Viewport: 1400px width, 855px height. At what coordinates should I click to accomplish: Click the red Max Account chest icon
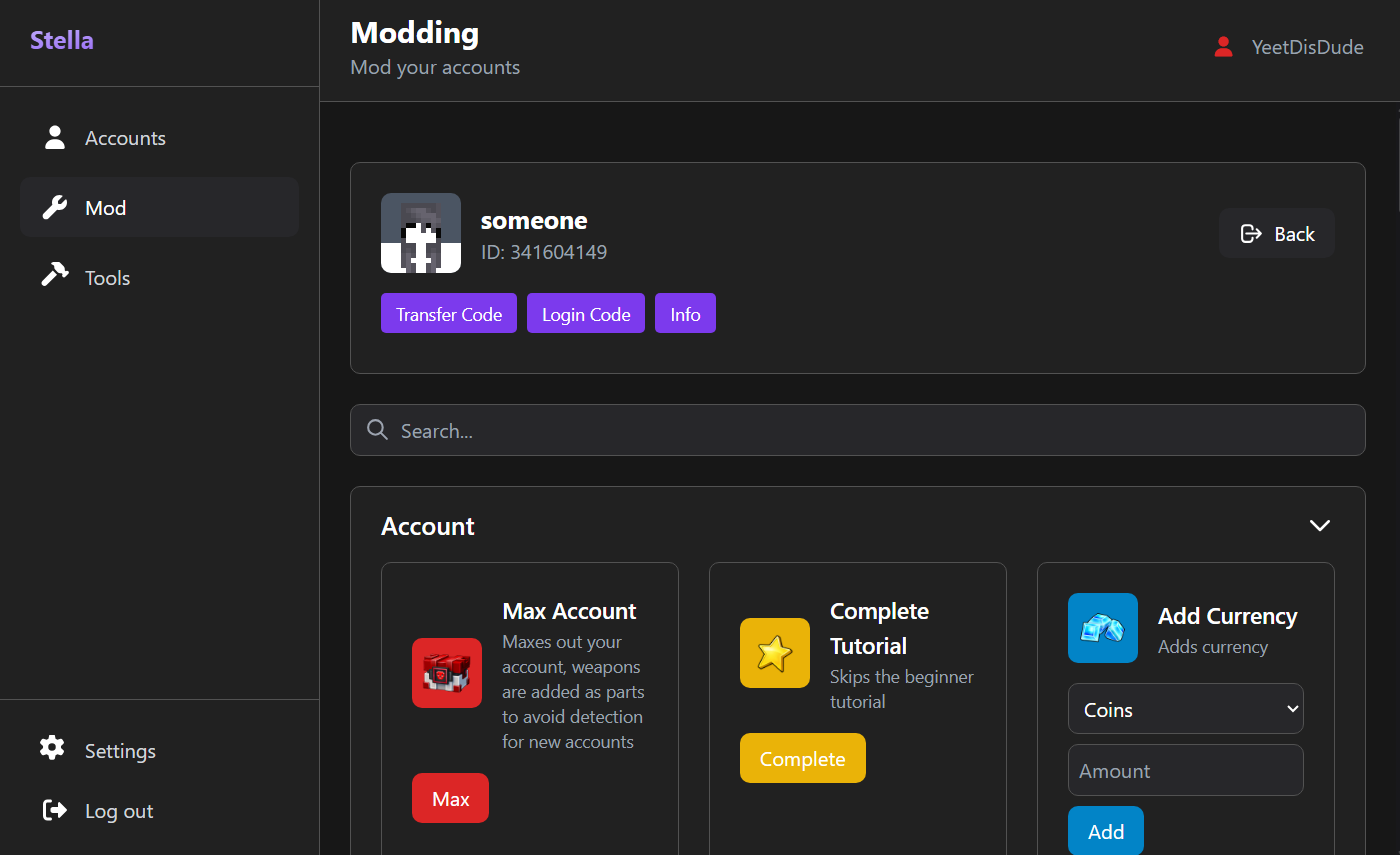(x=446, y=673)
